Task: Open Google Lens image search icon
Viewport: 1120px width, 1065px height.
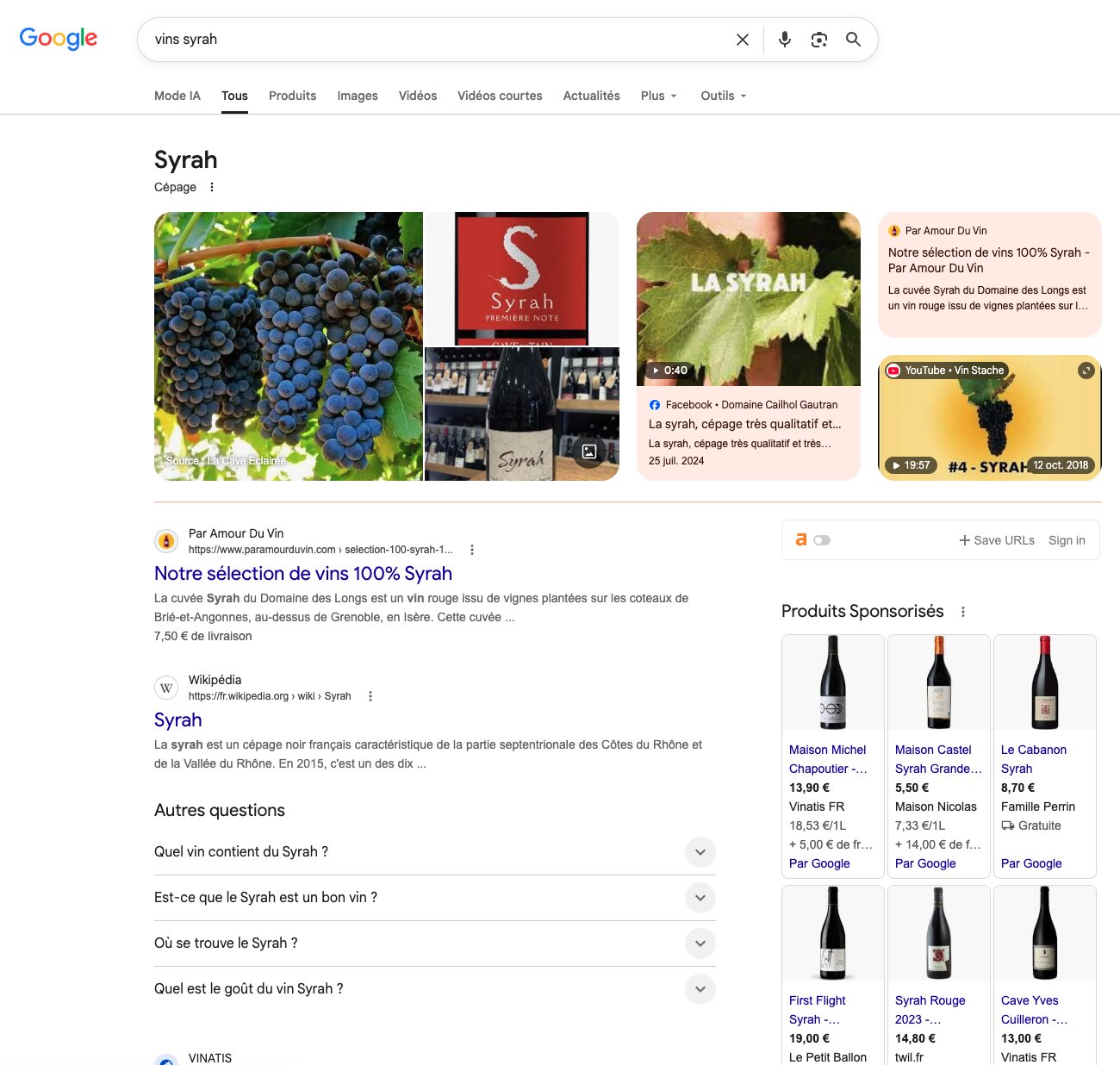Action: coord(819,40)
